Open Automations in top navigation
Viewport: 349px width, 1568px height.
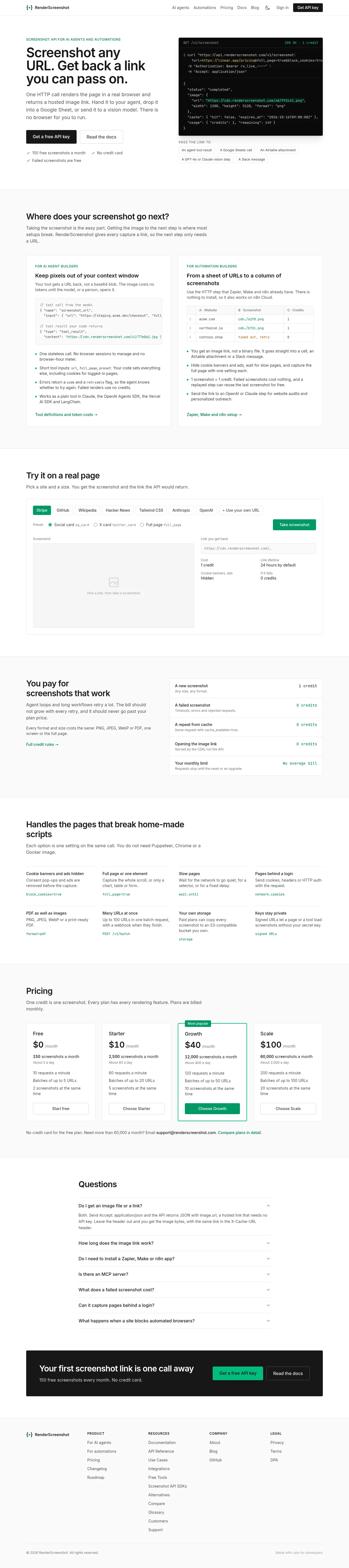click(x=205, y=8)
